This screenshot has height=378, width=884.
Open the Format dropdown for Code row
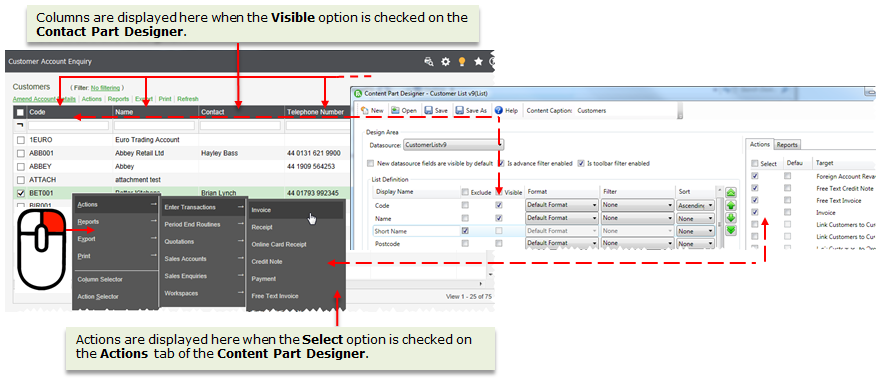(x=562, y=205)
